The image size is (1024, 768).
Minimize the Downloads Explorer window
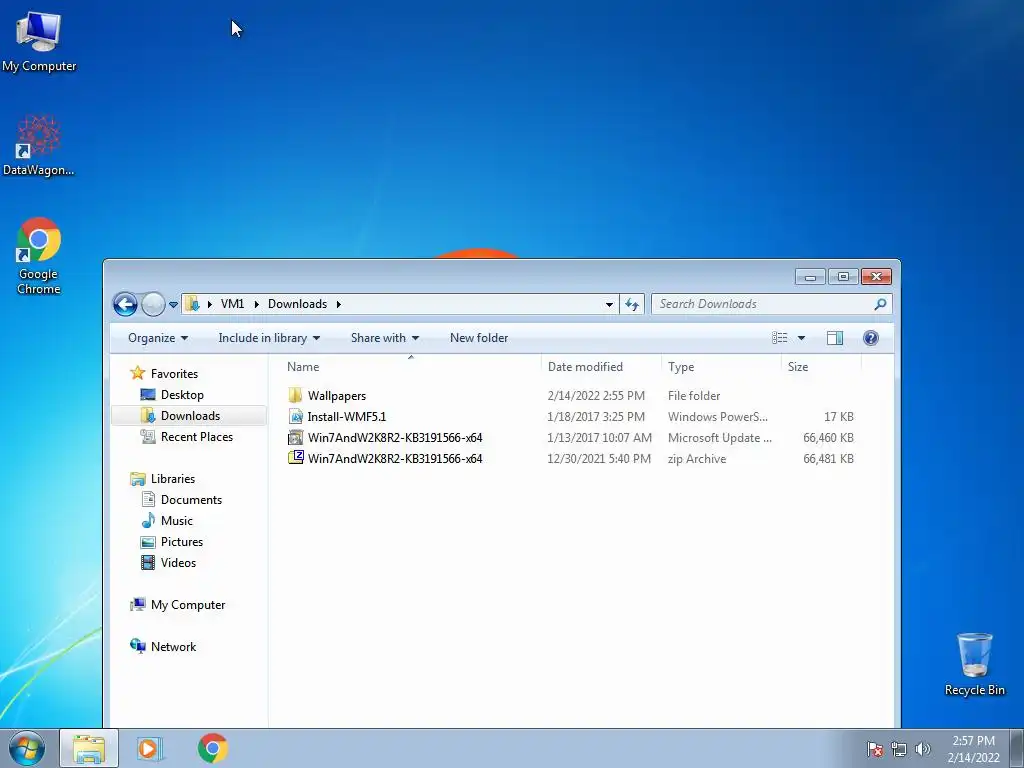pos(810,277)
